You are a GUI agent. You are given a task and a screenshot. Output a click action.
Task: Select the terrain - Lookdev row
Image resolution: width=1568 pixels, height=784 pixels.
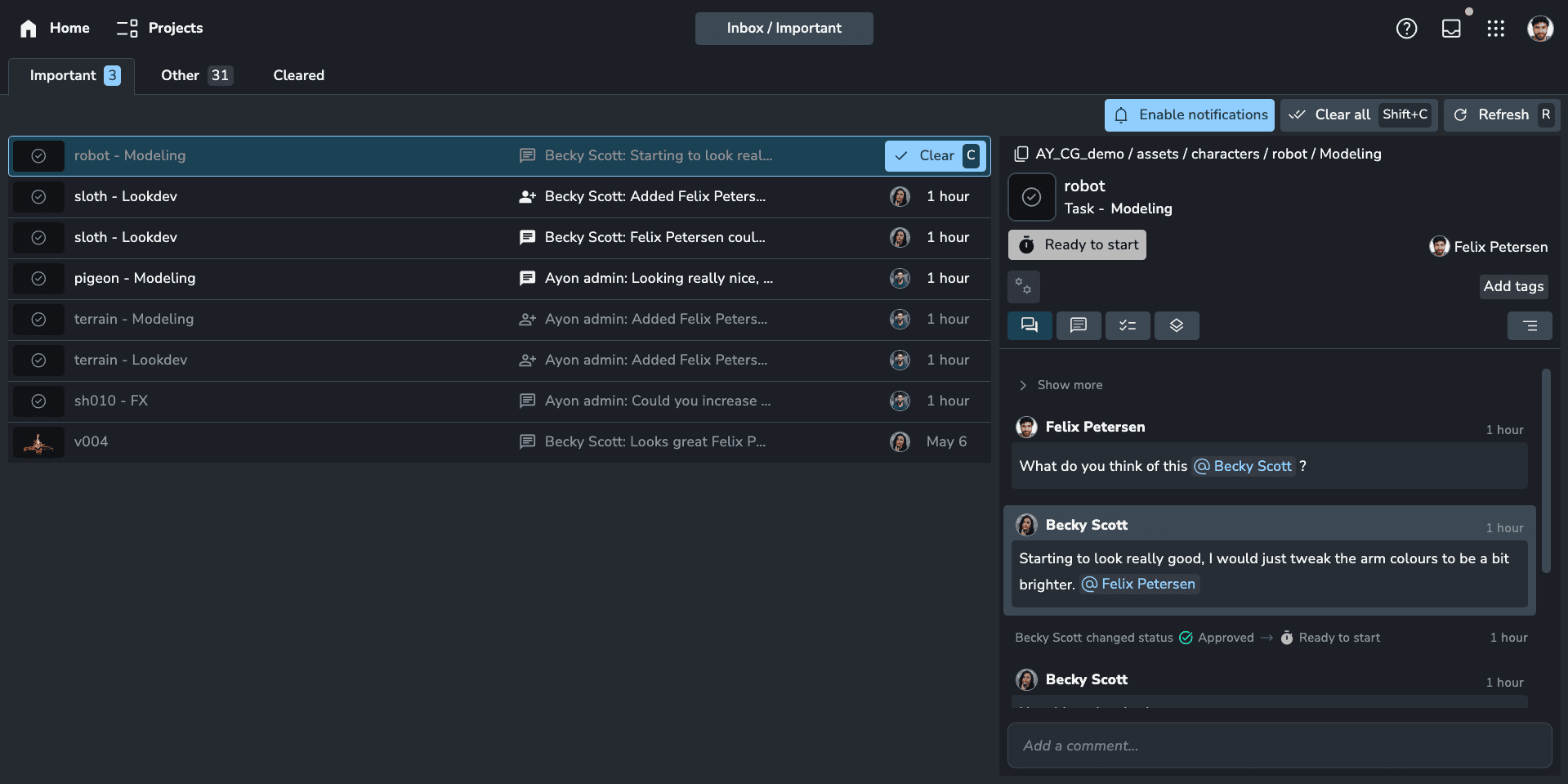tap(499, 361)
